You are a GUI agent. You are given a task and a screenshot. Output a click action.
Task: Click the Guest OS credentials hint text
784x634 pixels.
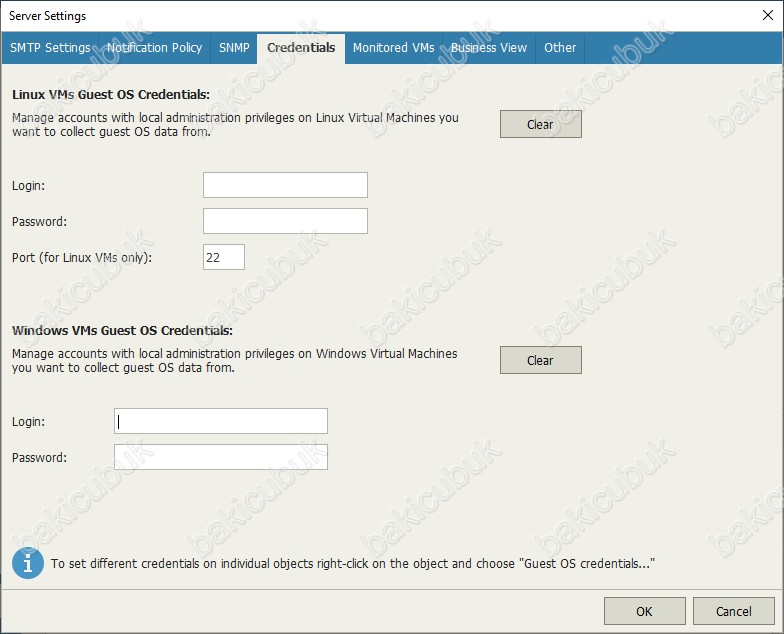353,564
